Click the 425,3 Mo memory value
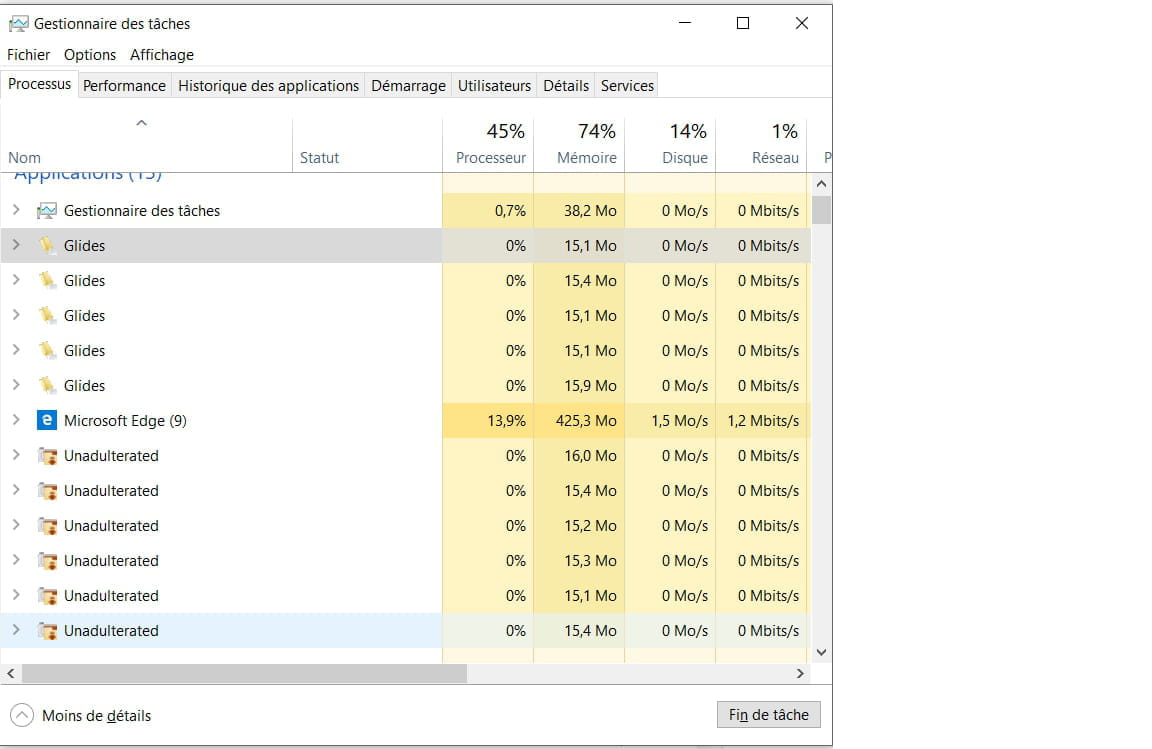Screen dimensions: 1152x749 click(586, 420)
